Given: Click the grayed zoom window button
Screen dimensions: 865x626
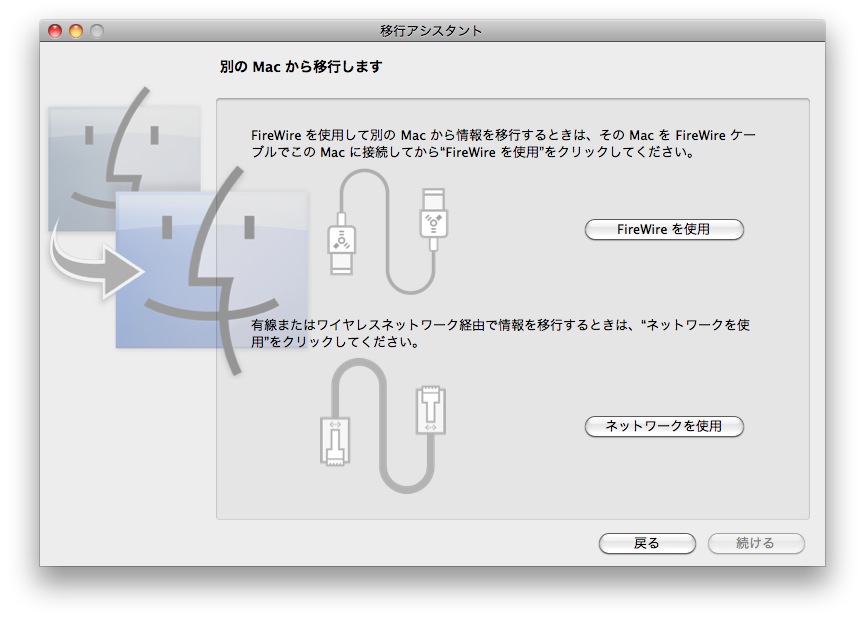Looking at the screenshot, I should coord(97,31).
